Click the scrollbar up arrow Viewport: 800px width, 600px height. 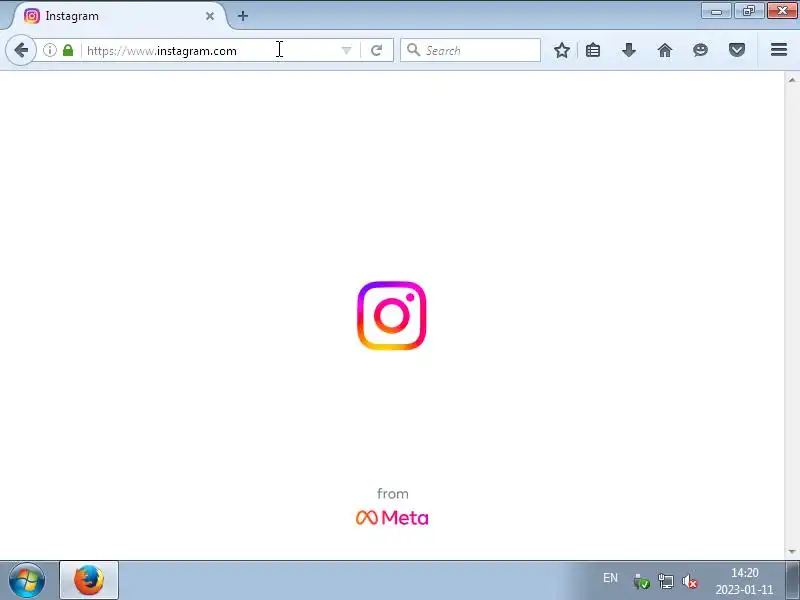pos(792,79)
